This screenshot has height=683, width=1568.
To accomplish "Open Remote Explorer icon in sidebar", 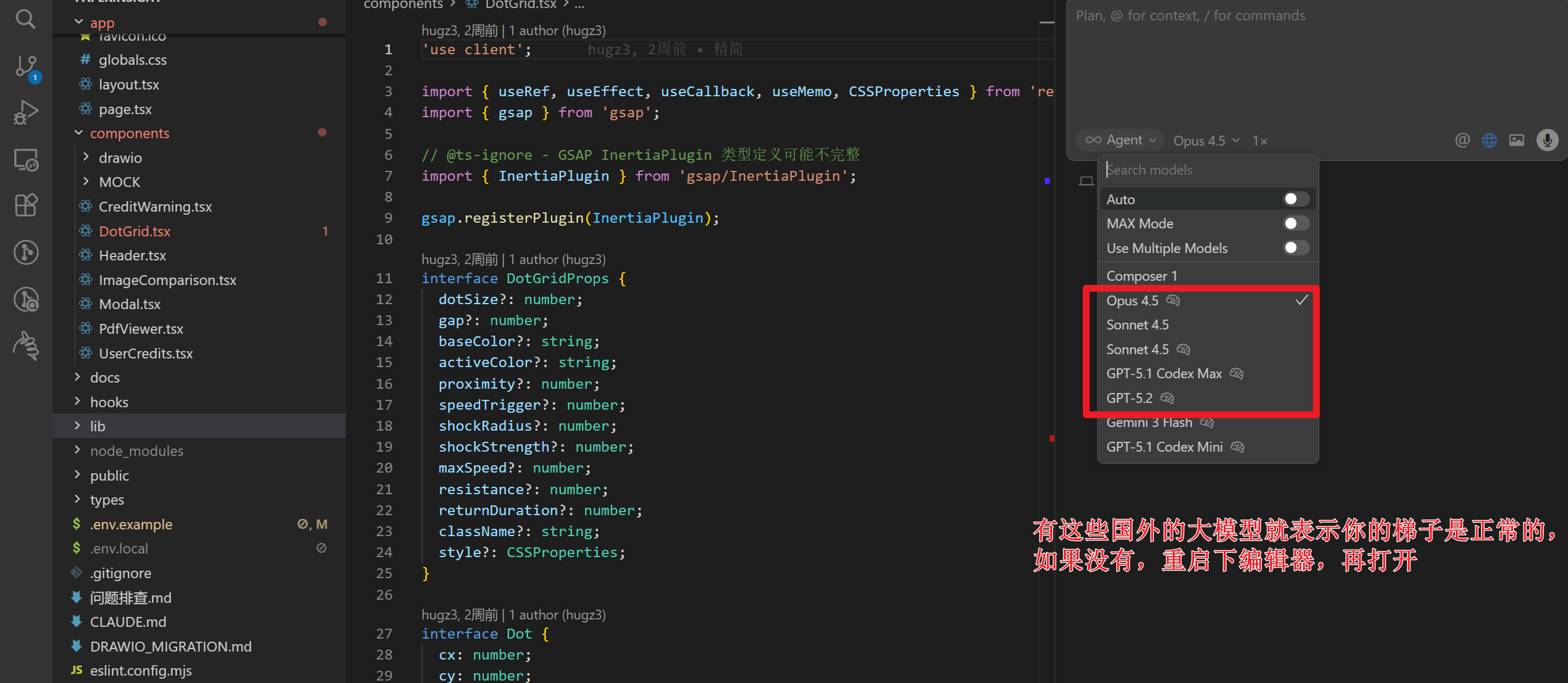I will coord(25,160).
